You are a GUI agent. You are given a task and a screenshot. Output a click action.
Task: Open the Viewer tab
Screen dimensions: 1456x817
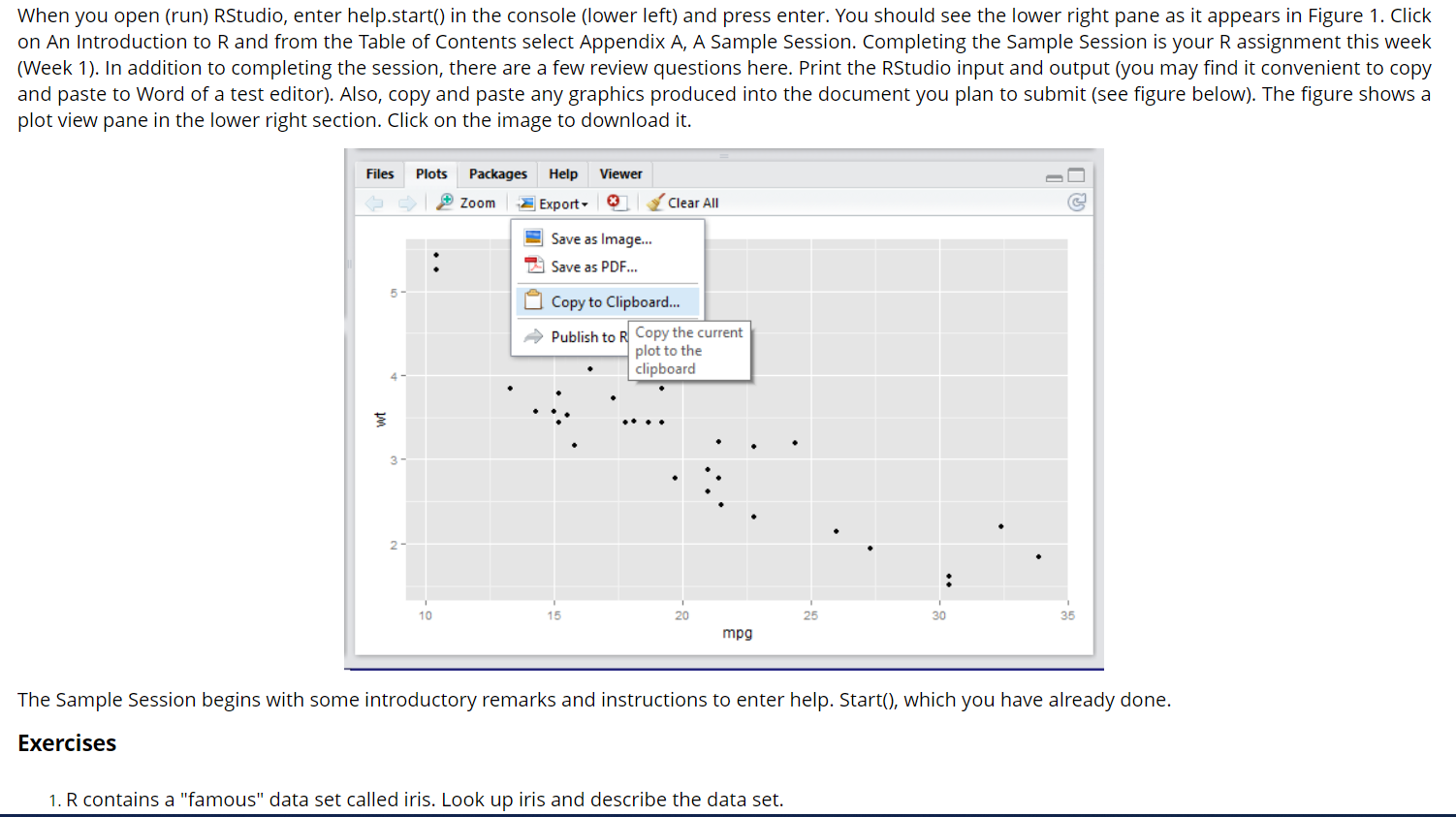pos(620,173)
